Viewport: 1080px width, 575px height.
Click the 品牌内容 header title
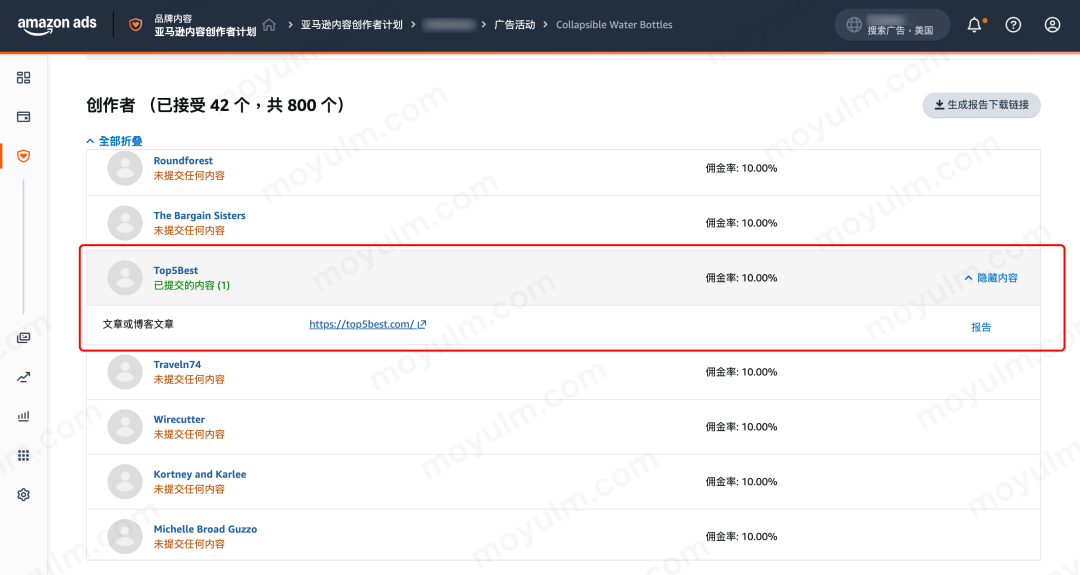(173, 19)
